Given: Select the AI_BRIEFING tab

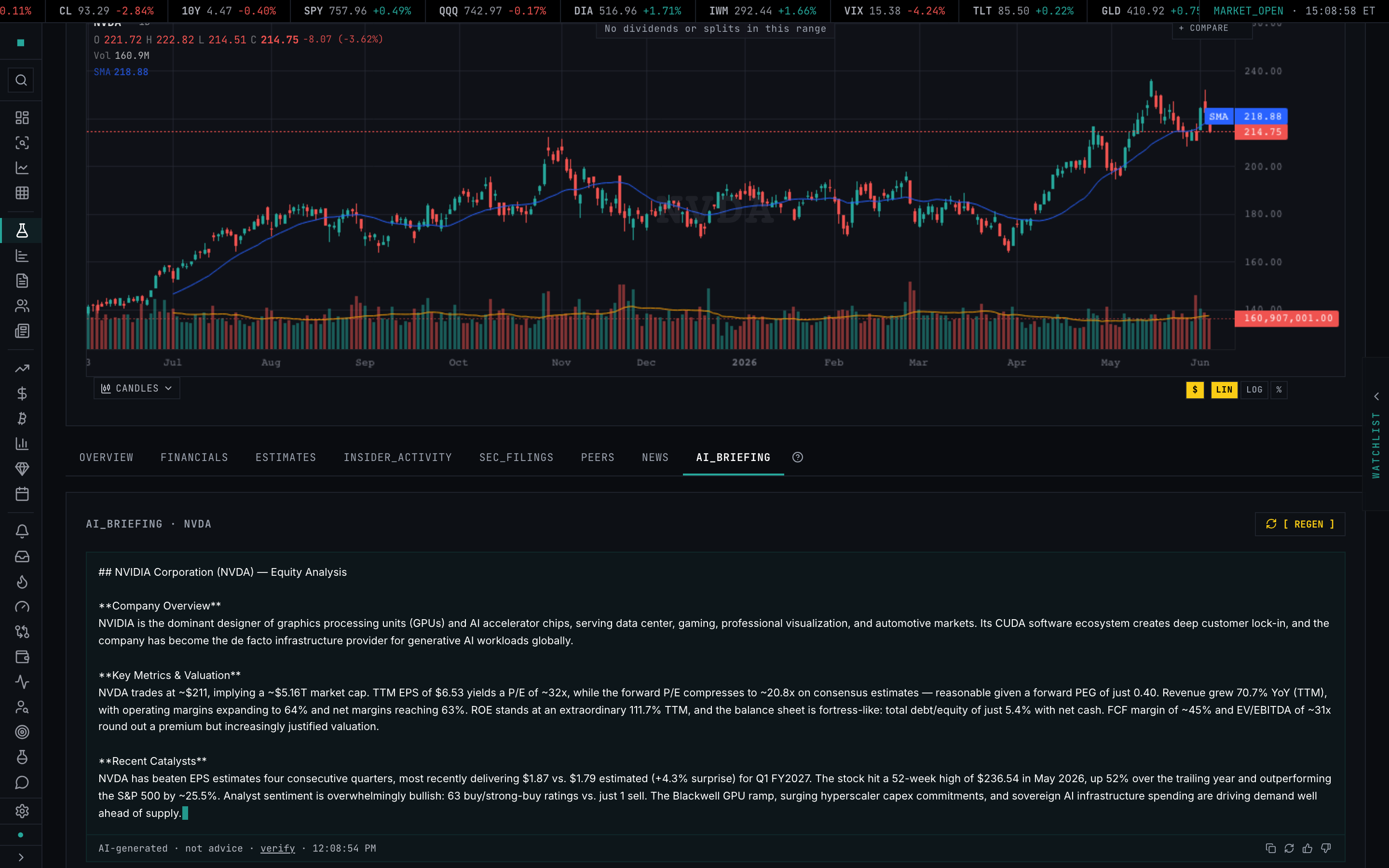Looking at the screenshot, I should [733, 458].
